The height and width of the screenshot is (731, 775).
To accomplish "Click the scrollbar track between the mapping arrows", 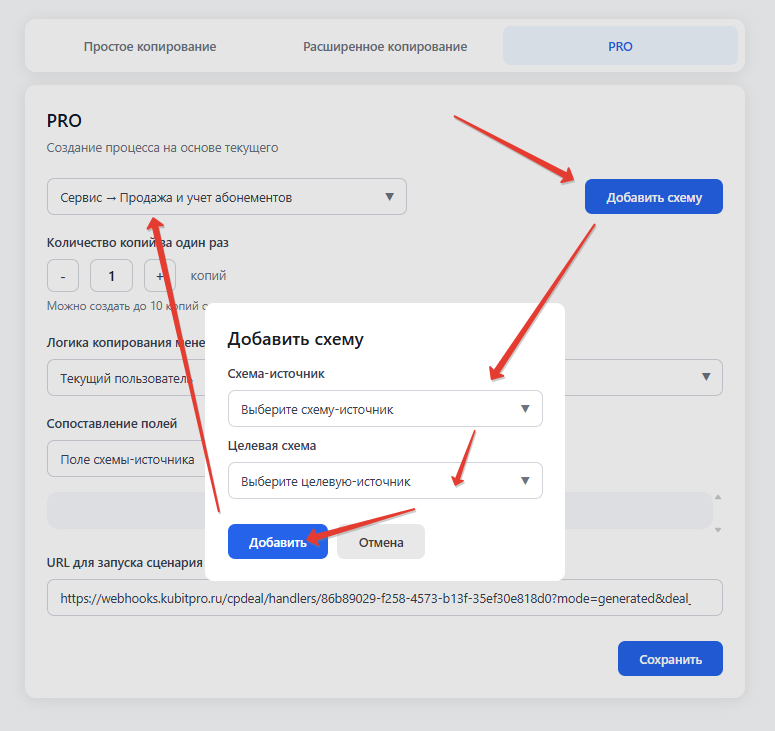I will pyautogui.click(x=718, y=512).
